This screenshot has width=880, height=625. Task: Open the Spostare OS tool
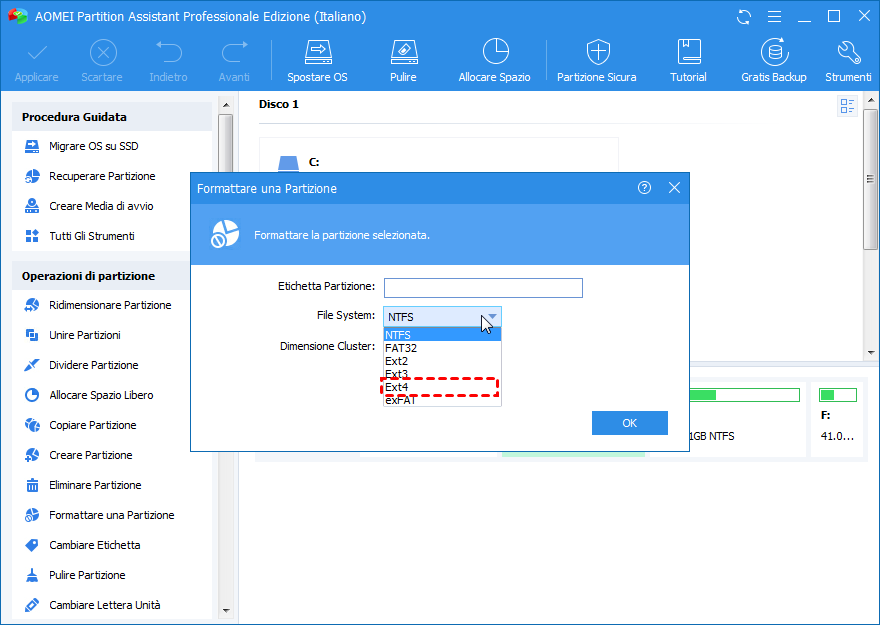pos(318,61)
